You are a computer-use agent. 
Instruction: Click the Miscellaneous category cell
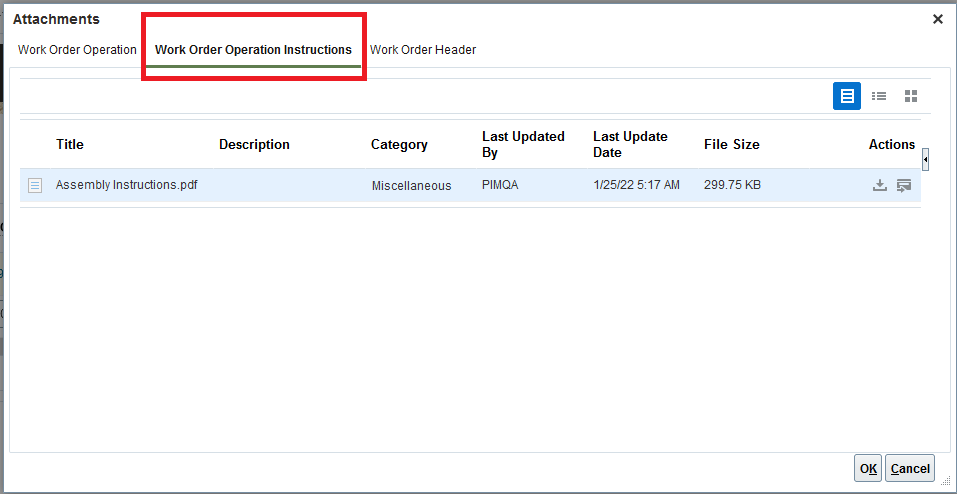[x=411, y=186]
